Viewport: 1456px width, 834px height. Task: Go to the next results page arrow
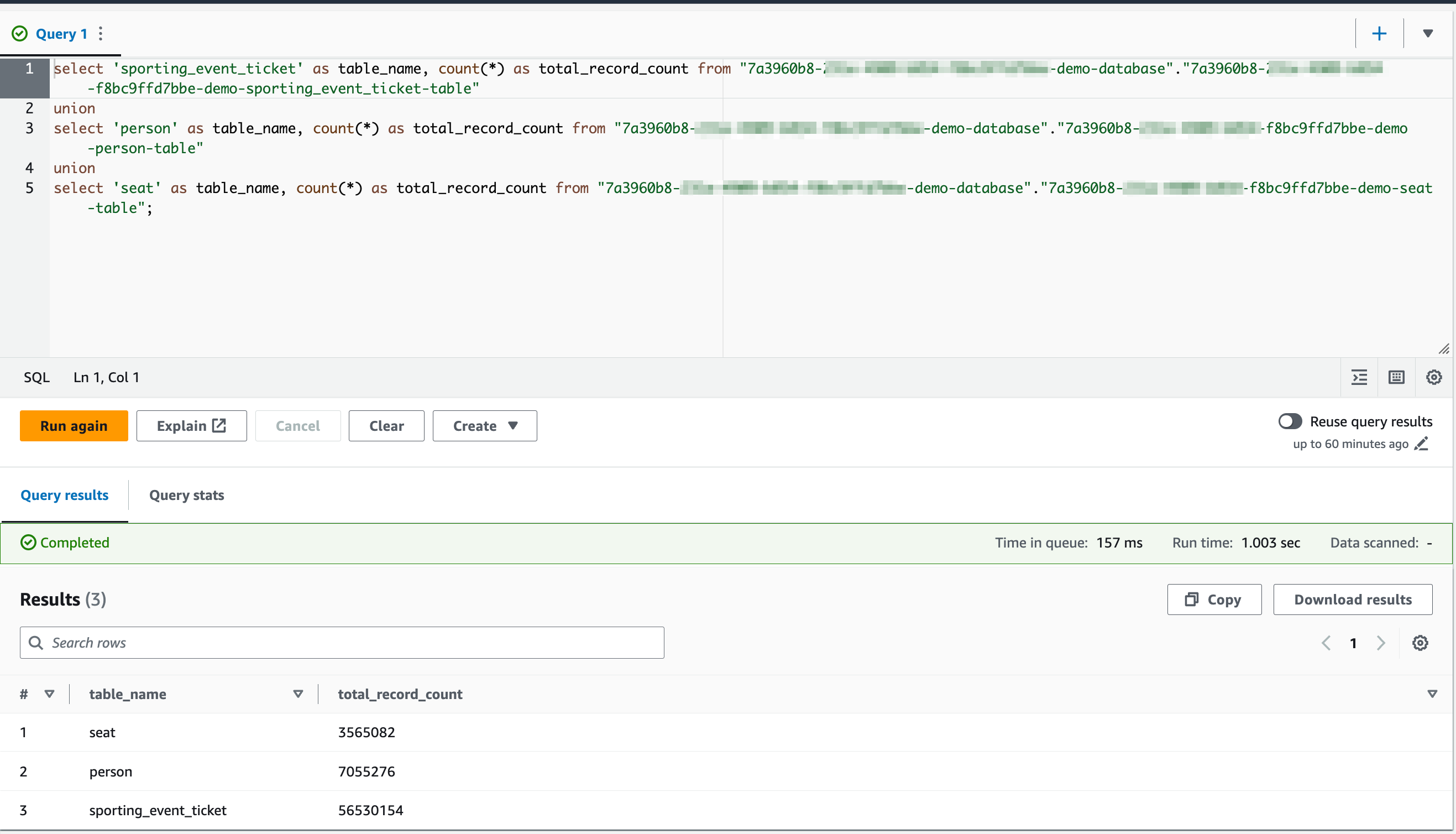pyautogui.click(x=1380, y=643)
